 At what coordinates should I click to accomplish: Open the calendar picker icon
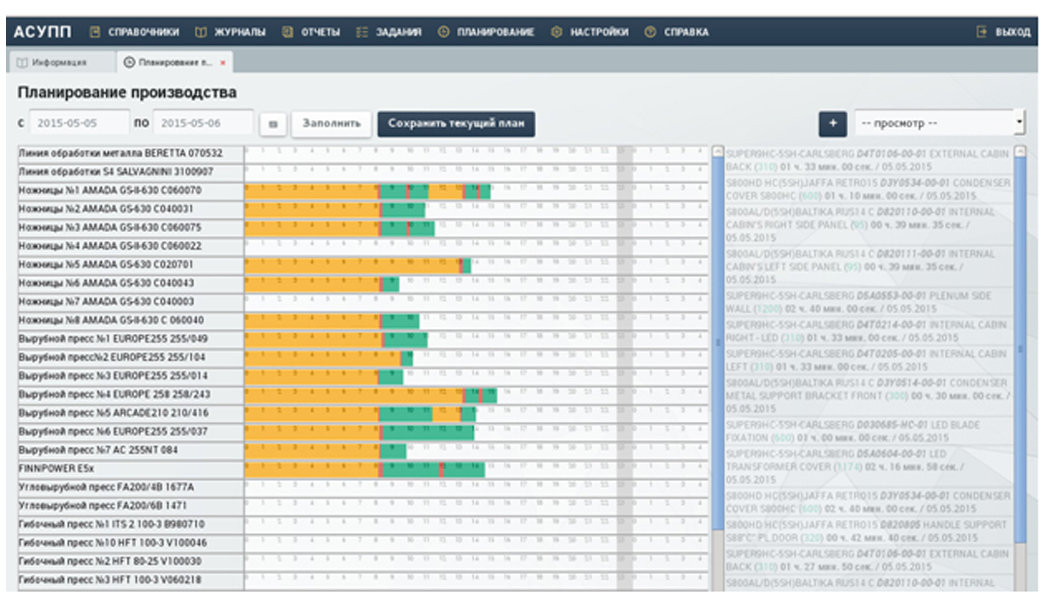pos(273,124)
